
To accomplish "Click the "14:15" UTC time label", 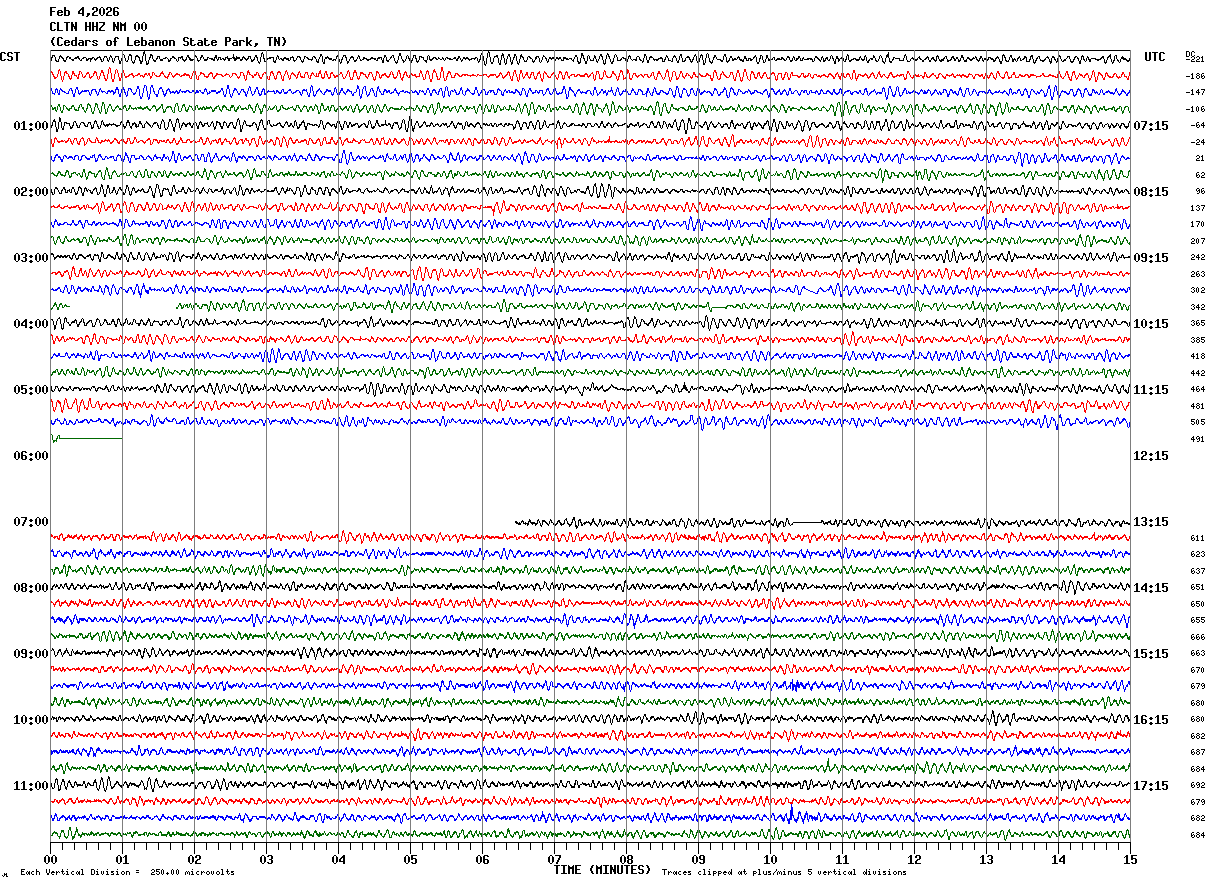I will (x=1151, y=588).
